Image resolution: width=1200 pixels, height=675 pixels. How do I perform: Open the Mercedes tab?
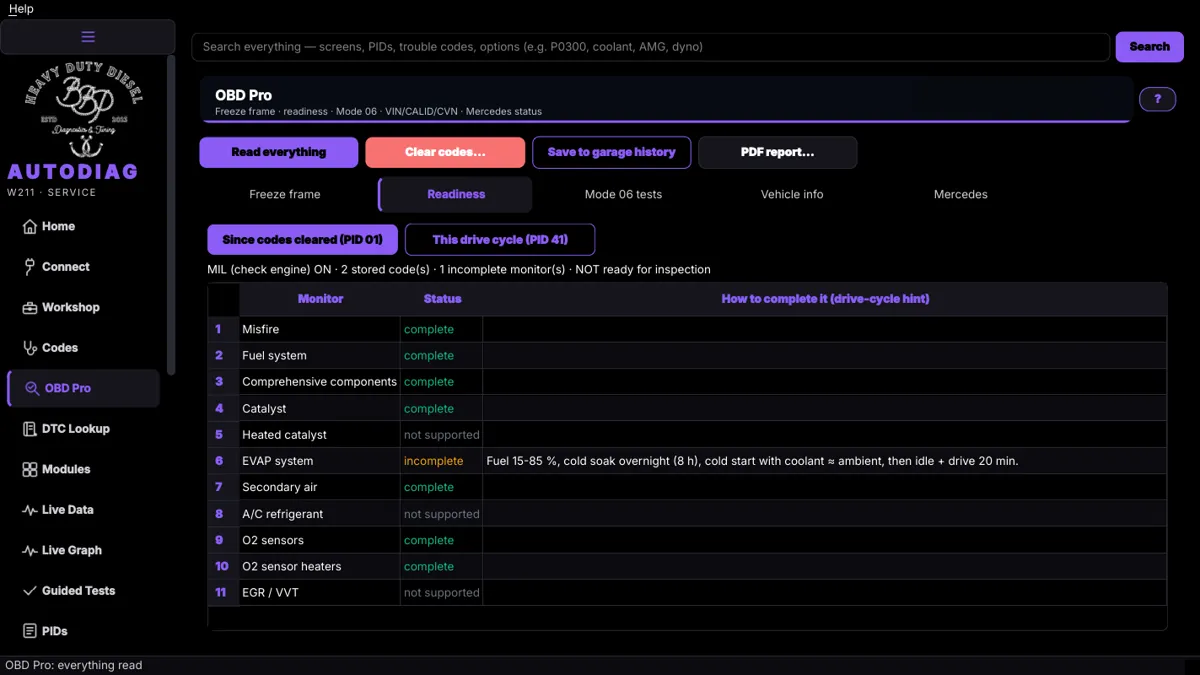961,194
